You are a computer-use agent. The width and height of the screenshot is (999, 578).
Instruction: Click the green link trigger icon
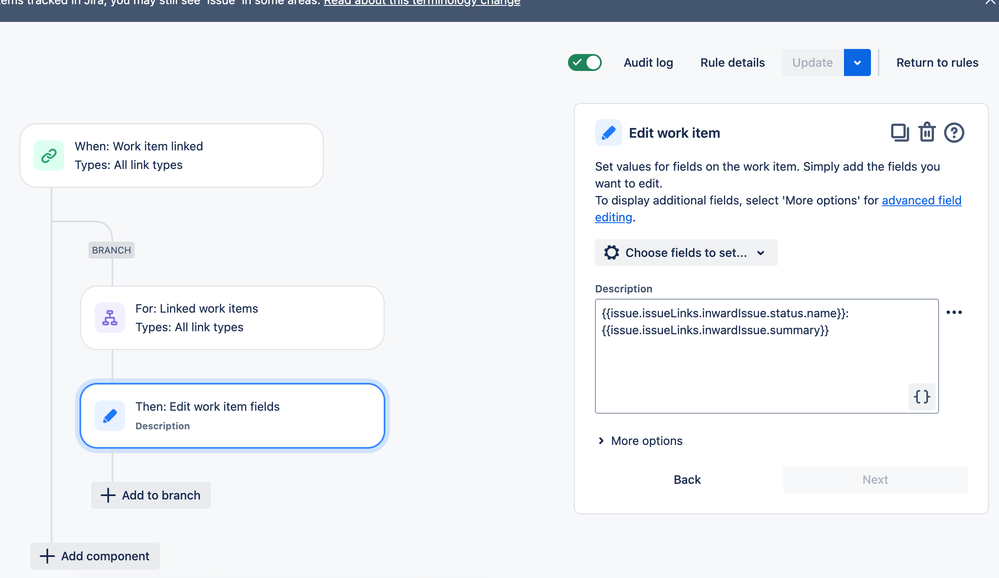coord(49,155)
